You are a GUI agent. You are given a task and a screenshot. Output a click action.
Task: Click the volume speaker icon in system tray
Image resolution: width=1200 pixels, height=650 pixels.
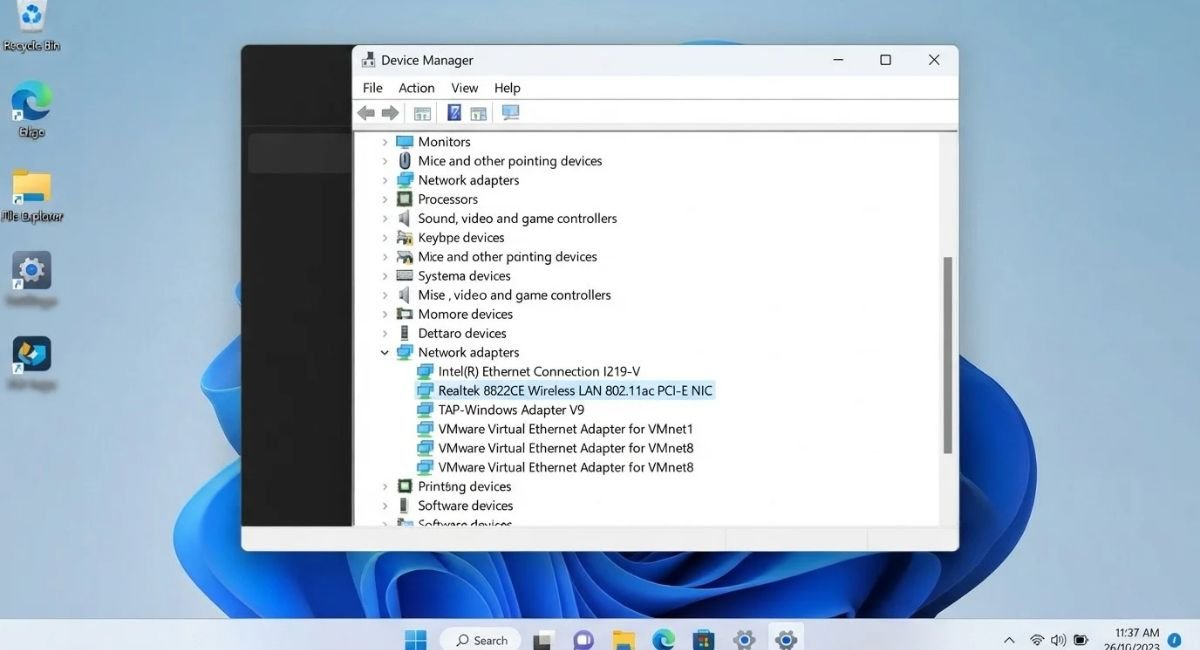1058,640
